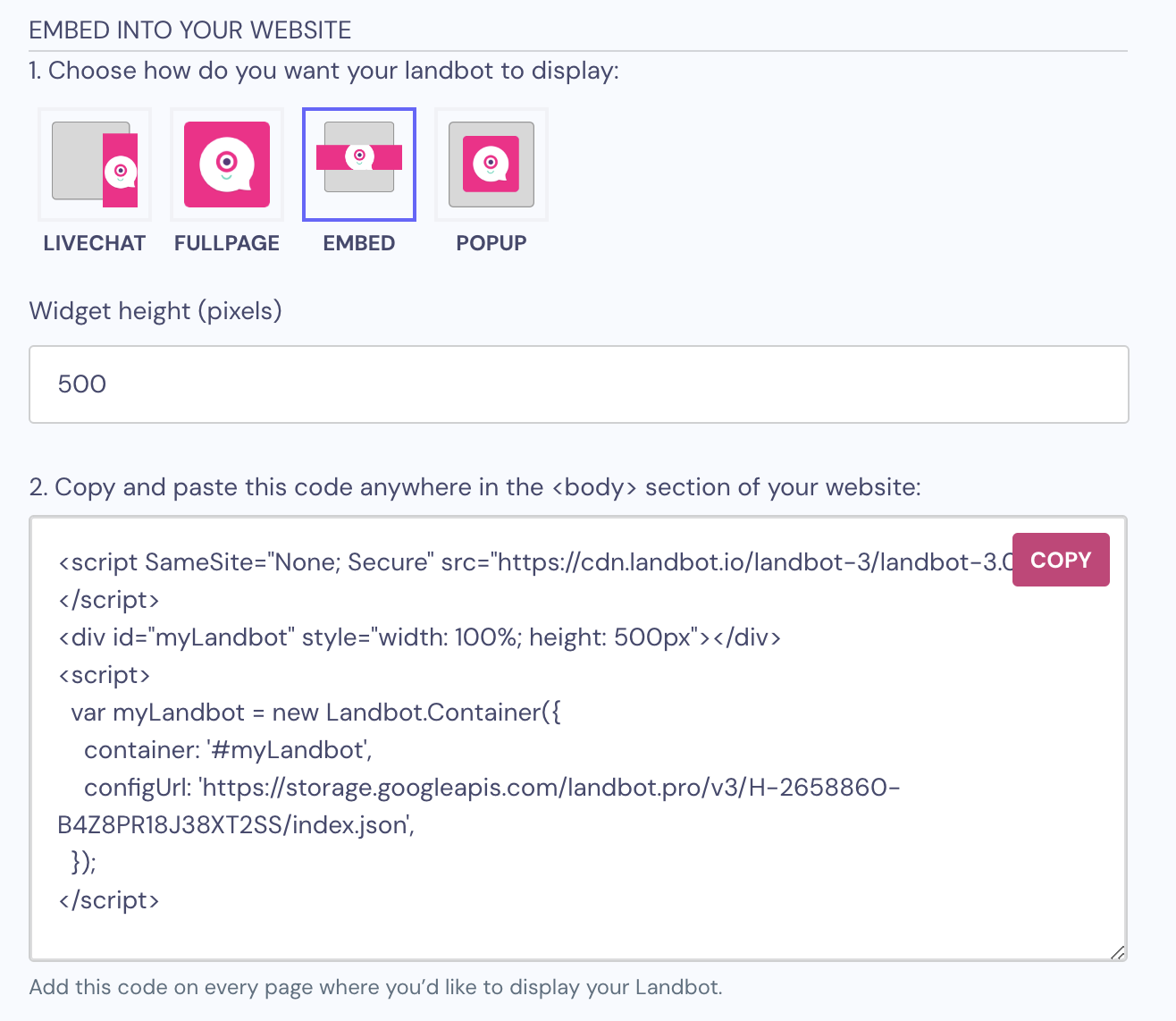Click the POPUP label
This screenshot has height=1021, width=1176.
pos(491,243)
